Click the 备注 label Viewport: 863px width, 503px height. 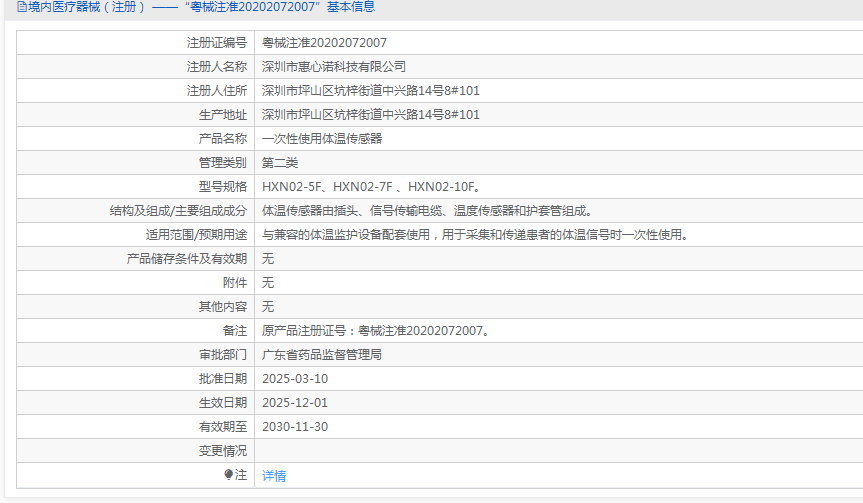[x=235, y=331]
